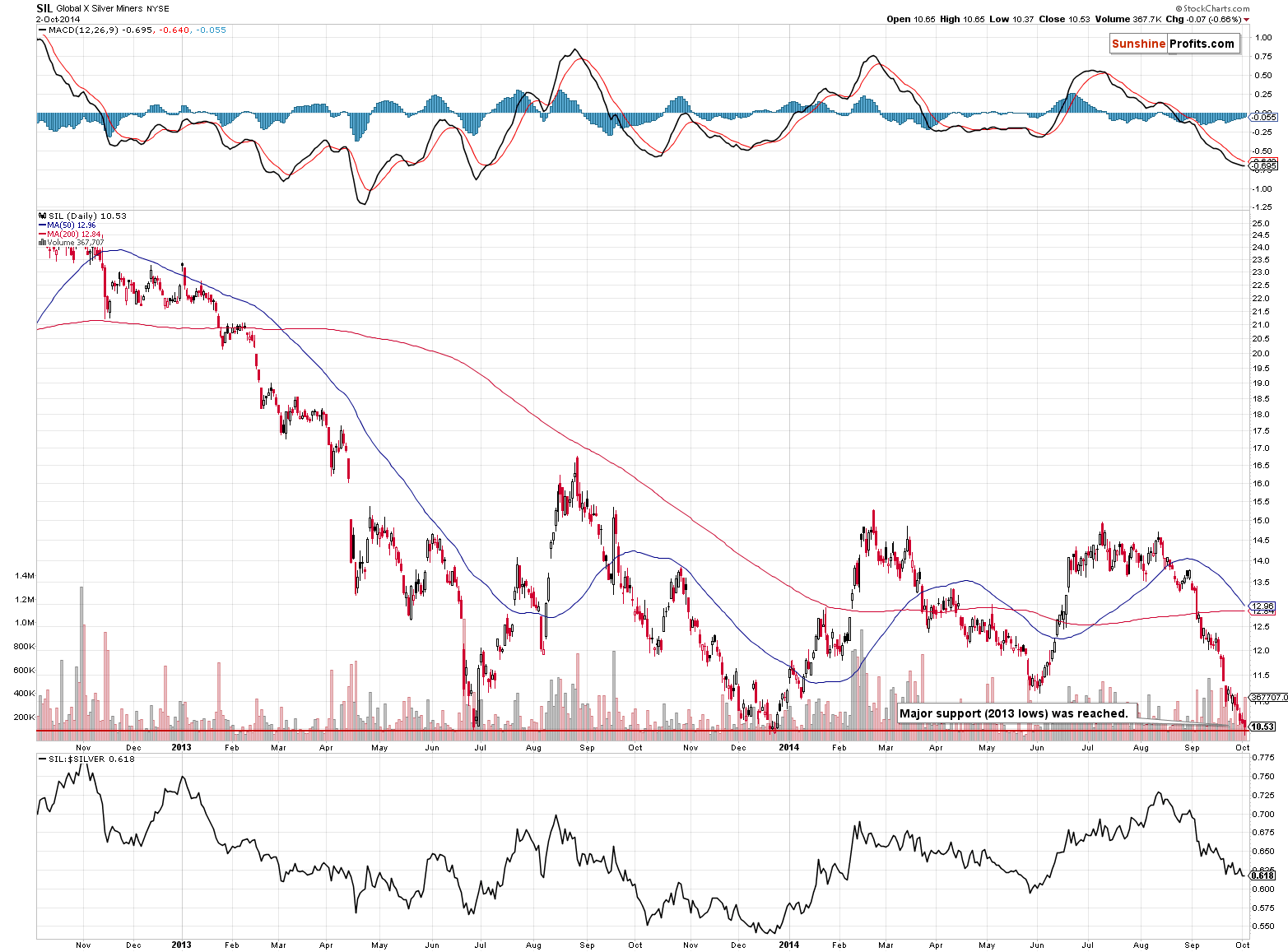Click the 1.00 MACD axis label
This screenshot has height=952, width=1288.
tap(1262, 37)
